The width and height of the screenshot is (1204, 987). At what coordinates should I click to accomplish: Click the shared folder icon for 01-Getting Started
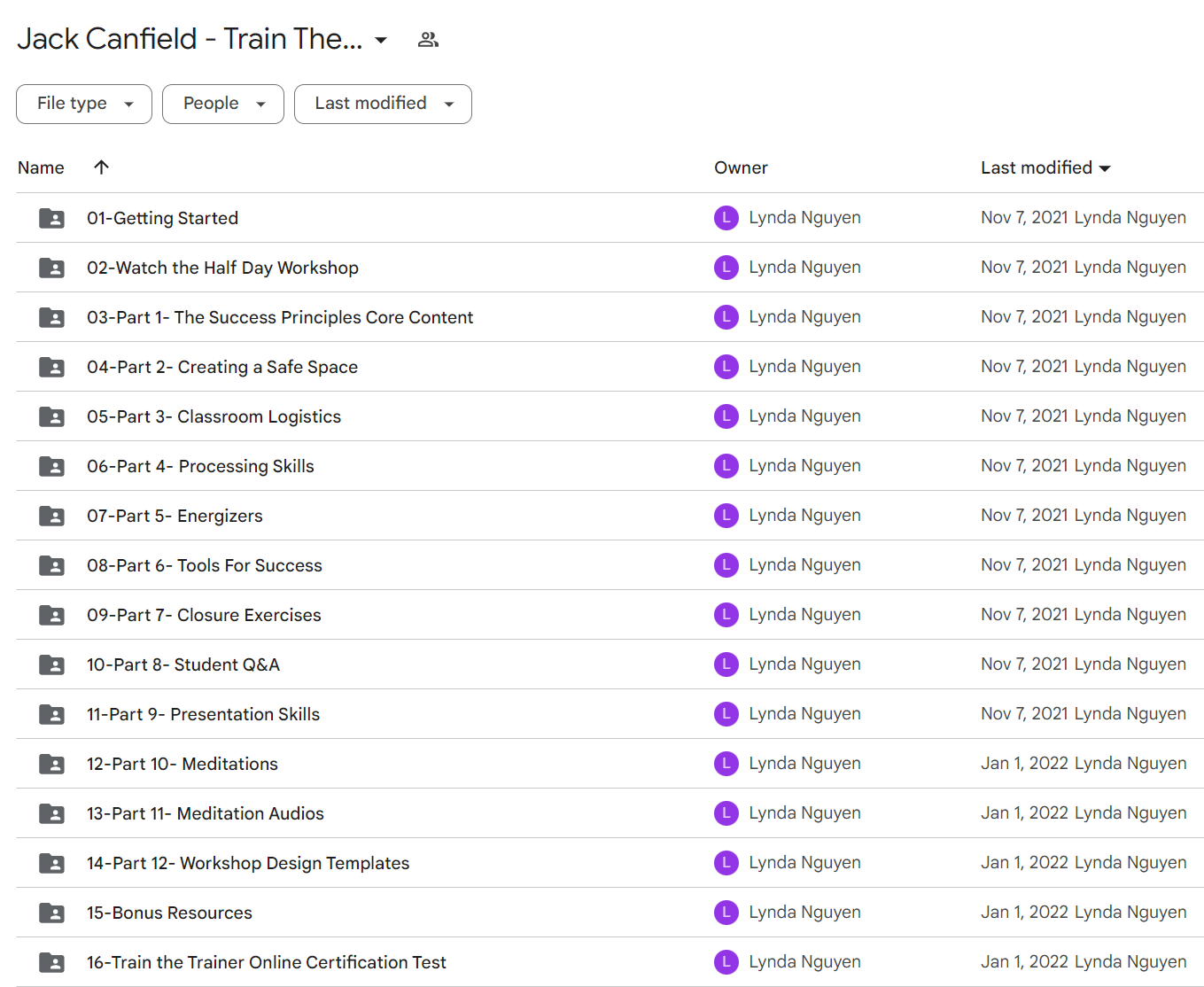(51, 218)
